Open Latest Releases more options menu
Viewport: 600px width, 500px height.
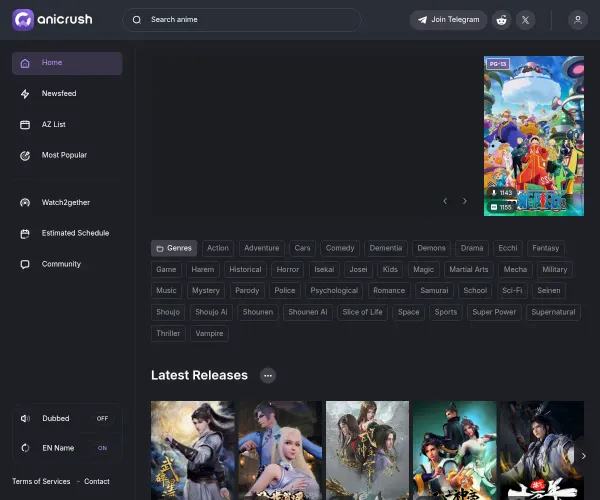[267, 375]
